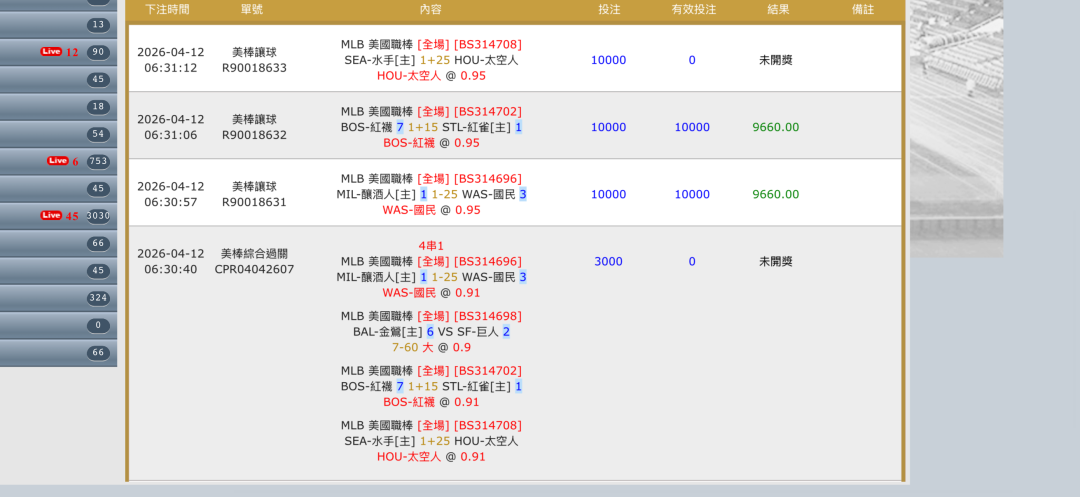1080x497 pixels.
Task: Open the sidebar row with count 54
Action: (58, 134)
